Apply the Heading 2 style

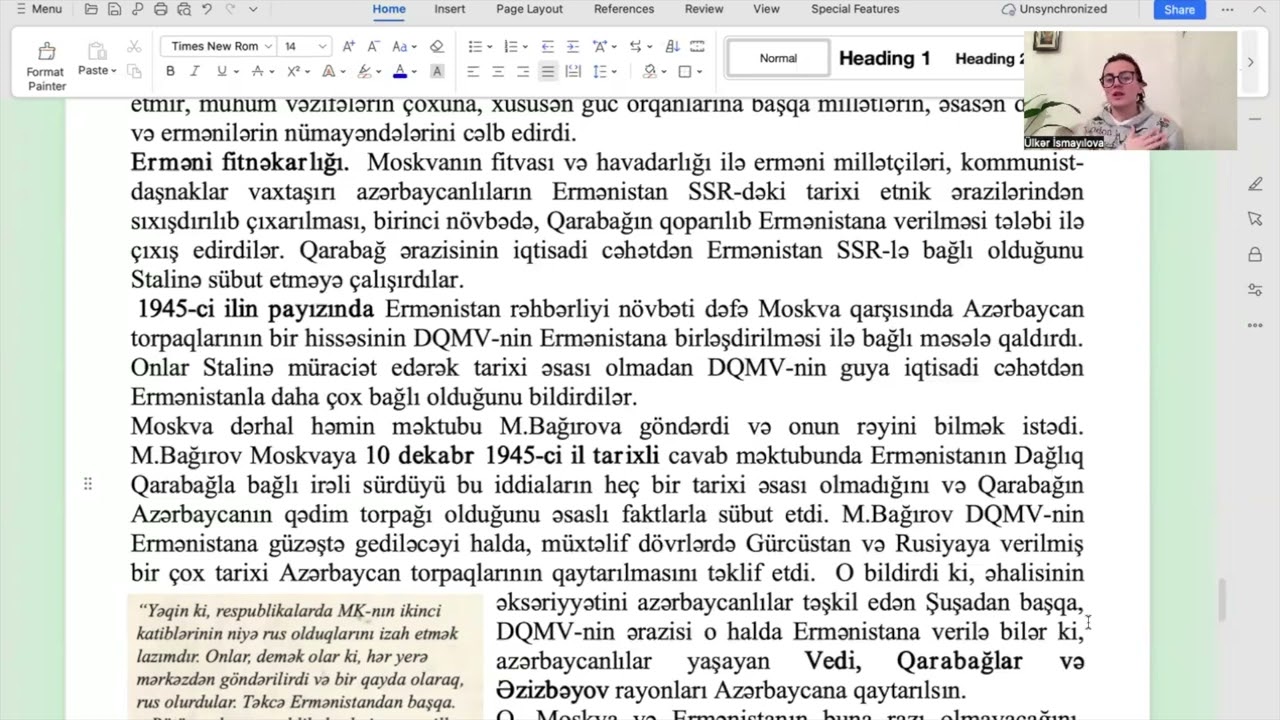tap(988, 58)
